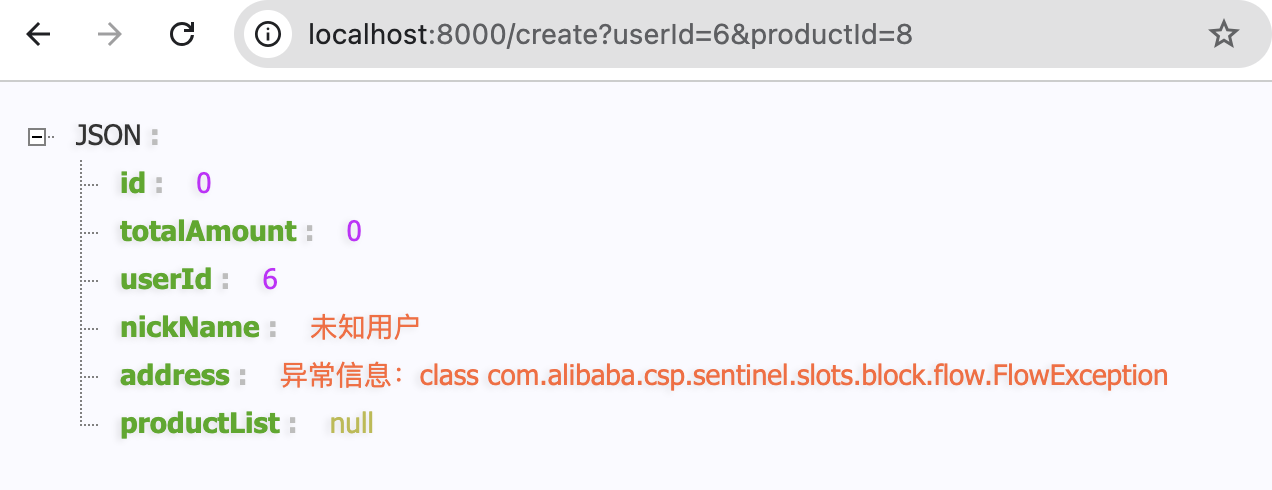Select the id key
The image size is (1272, 490).
point(133,183)
